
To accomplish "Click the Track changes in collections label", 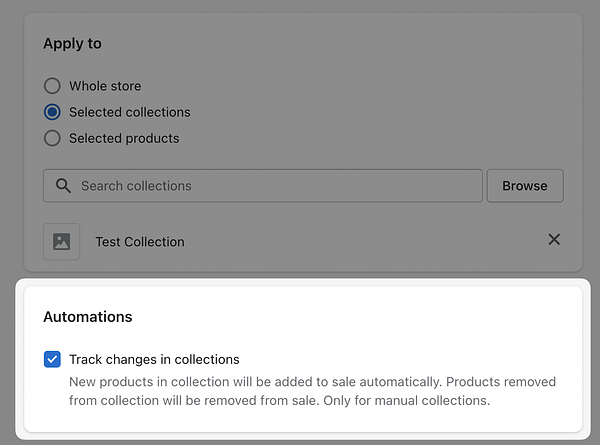I will (154, 359).
